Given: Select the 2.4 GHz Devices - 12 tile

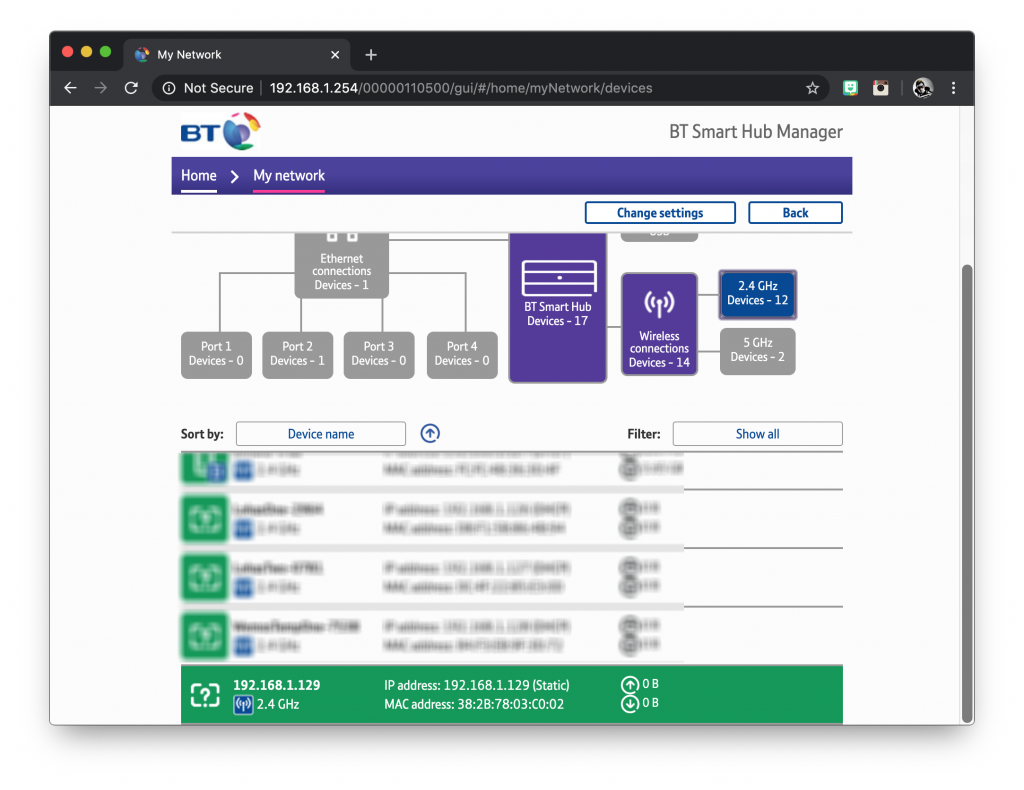Looking at the screenshot, I should click(x=758, y=294).
